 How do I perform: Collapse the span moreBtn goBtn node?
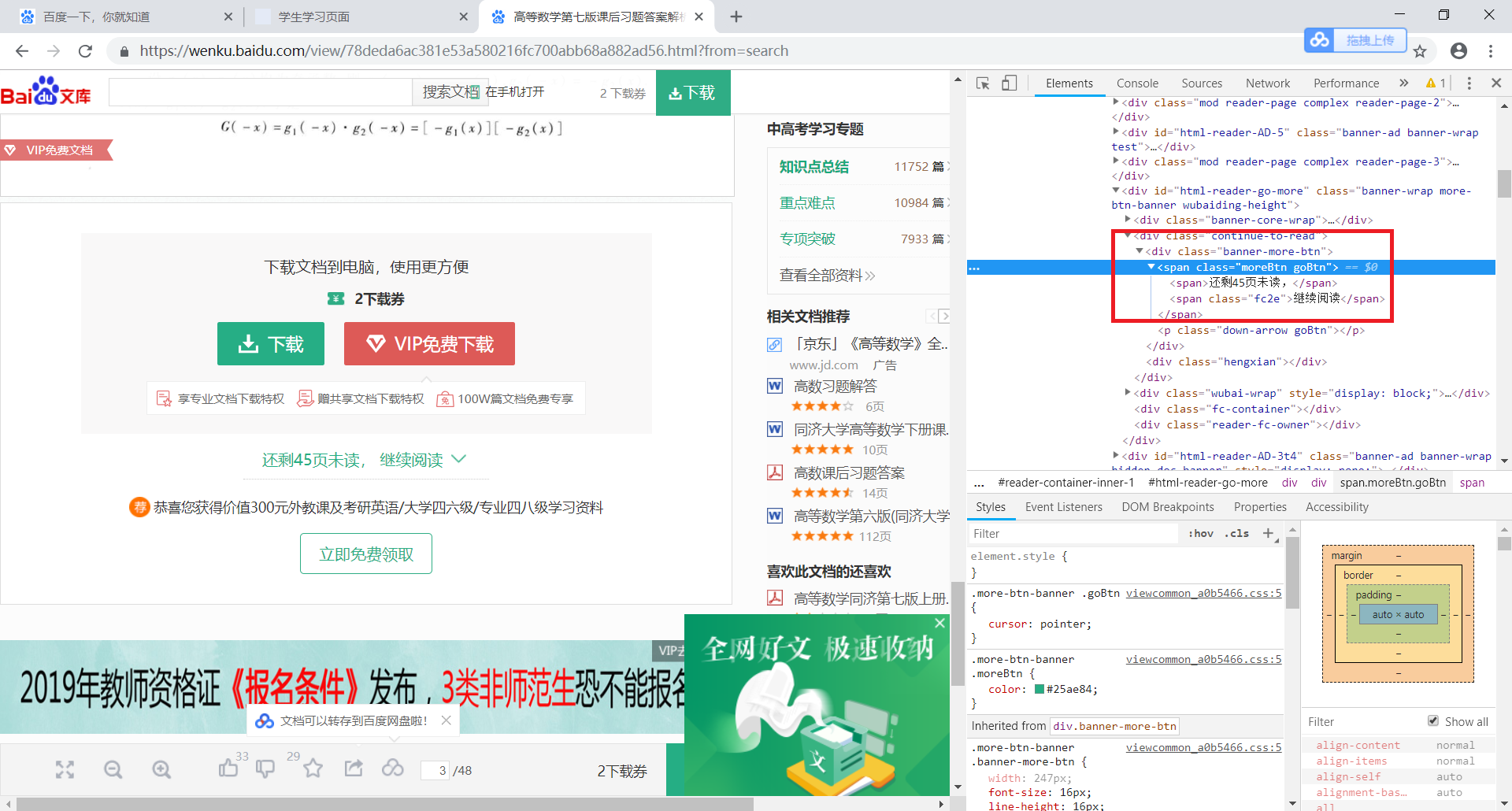pyautogui.click(x=1151, y=267)
